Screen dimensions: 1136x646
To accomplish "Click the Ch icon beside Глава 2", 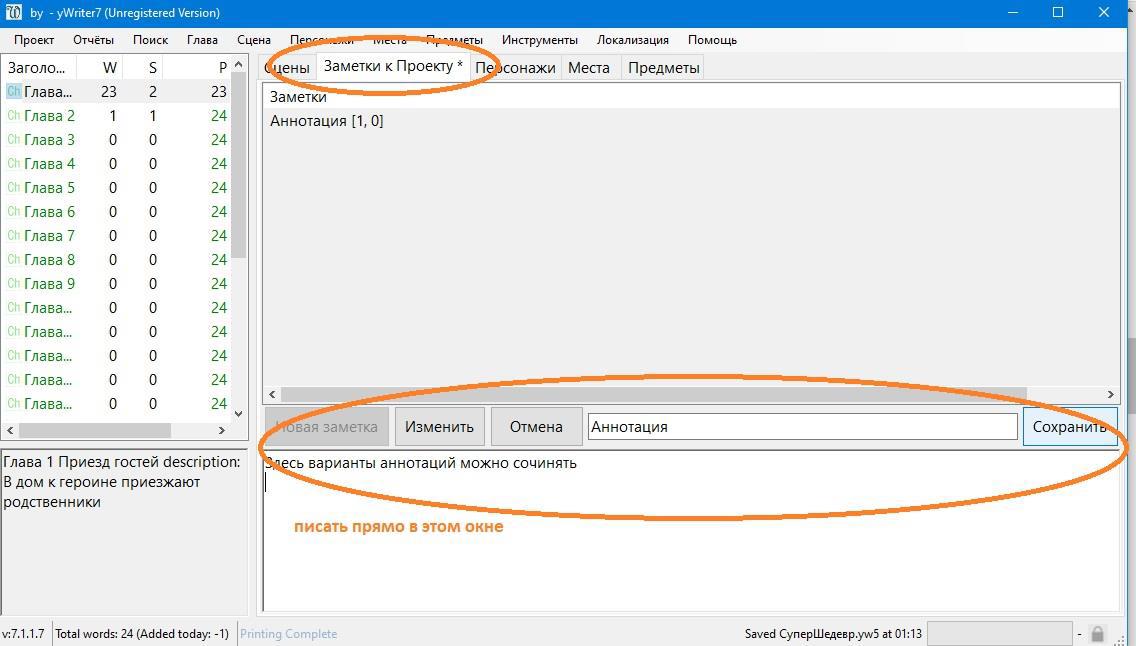I will [13, 116].
